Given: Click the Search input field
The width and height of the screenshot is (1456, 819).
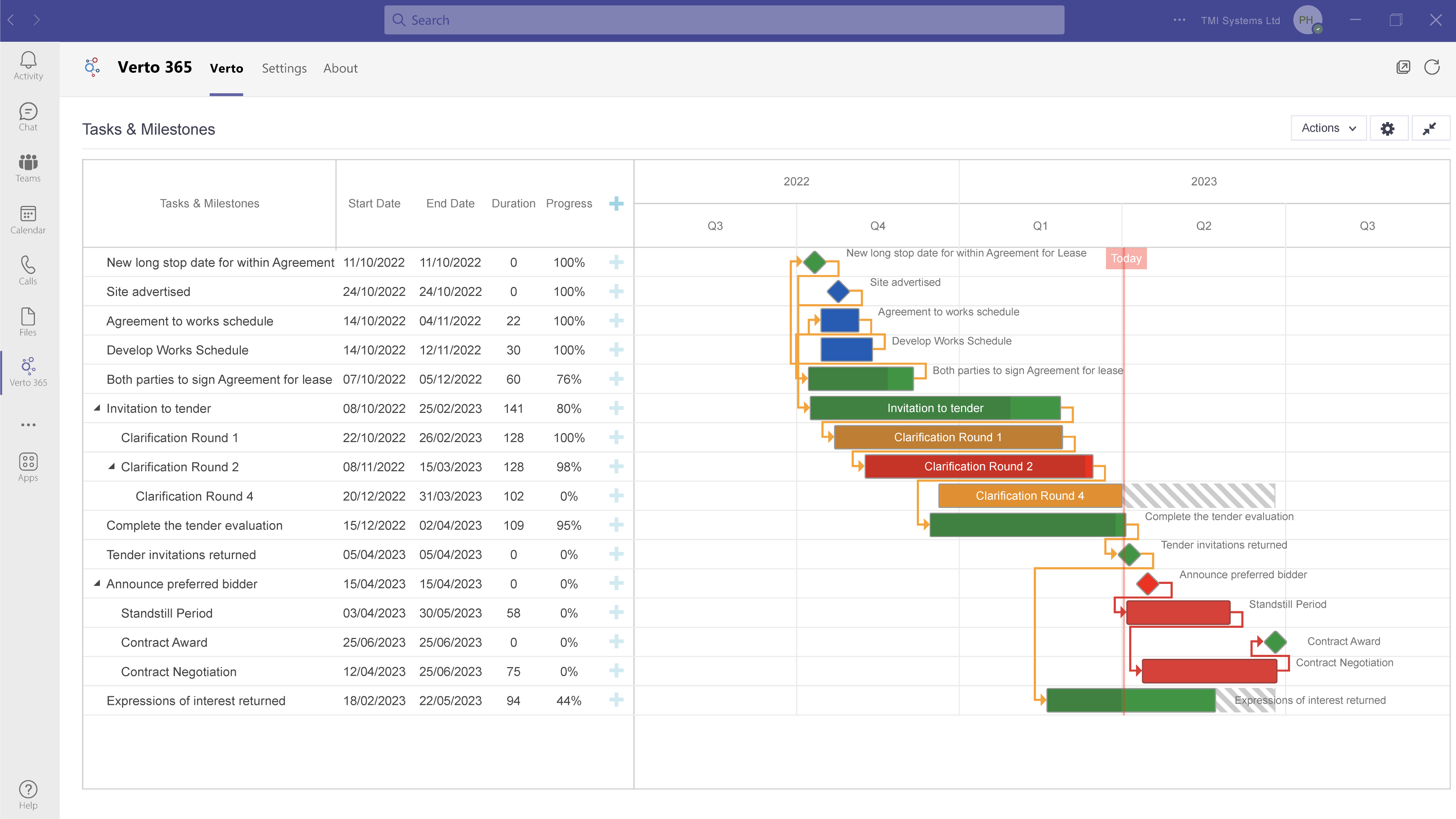Looking at the screenshot, I should click(724, 21).
